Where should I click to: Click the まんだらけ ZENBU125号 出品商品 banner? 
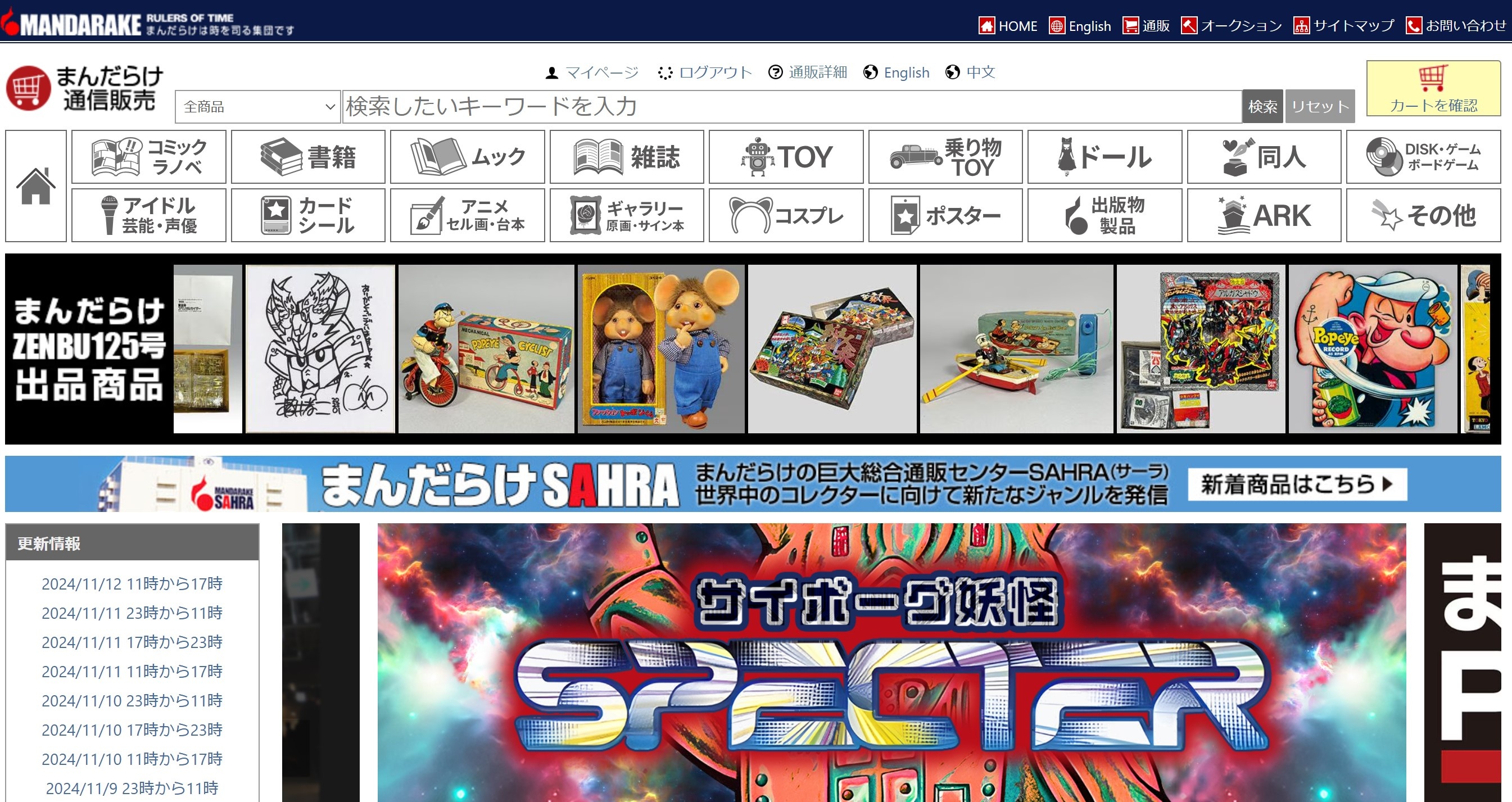click(89, 349)
